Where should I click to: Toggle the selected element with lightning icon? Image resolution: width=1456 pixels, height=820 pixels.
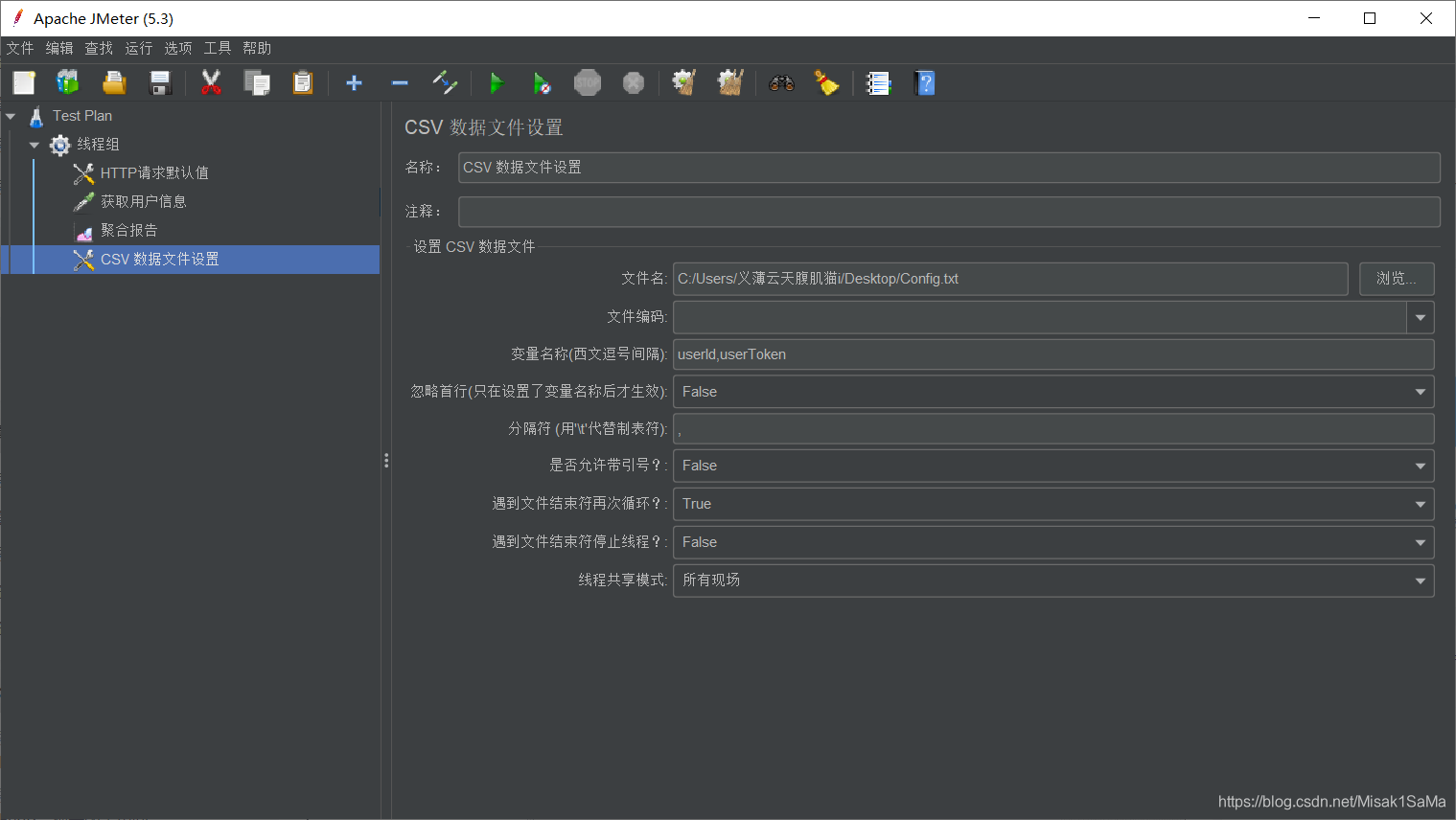(445, 82)
